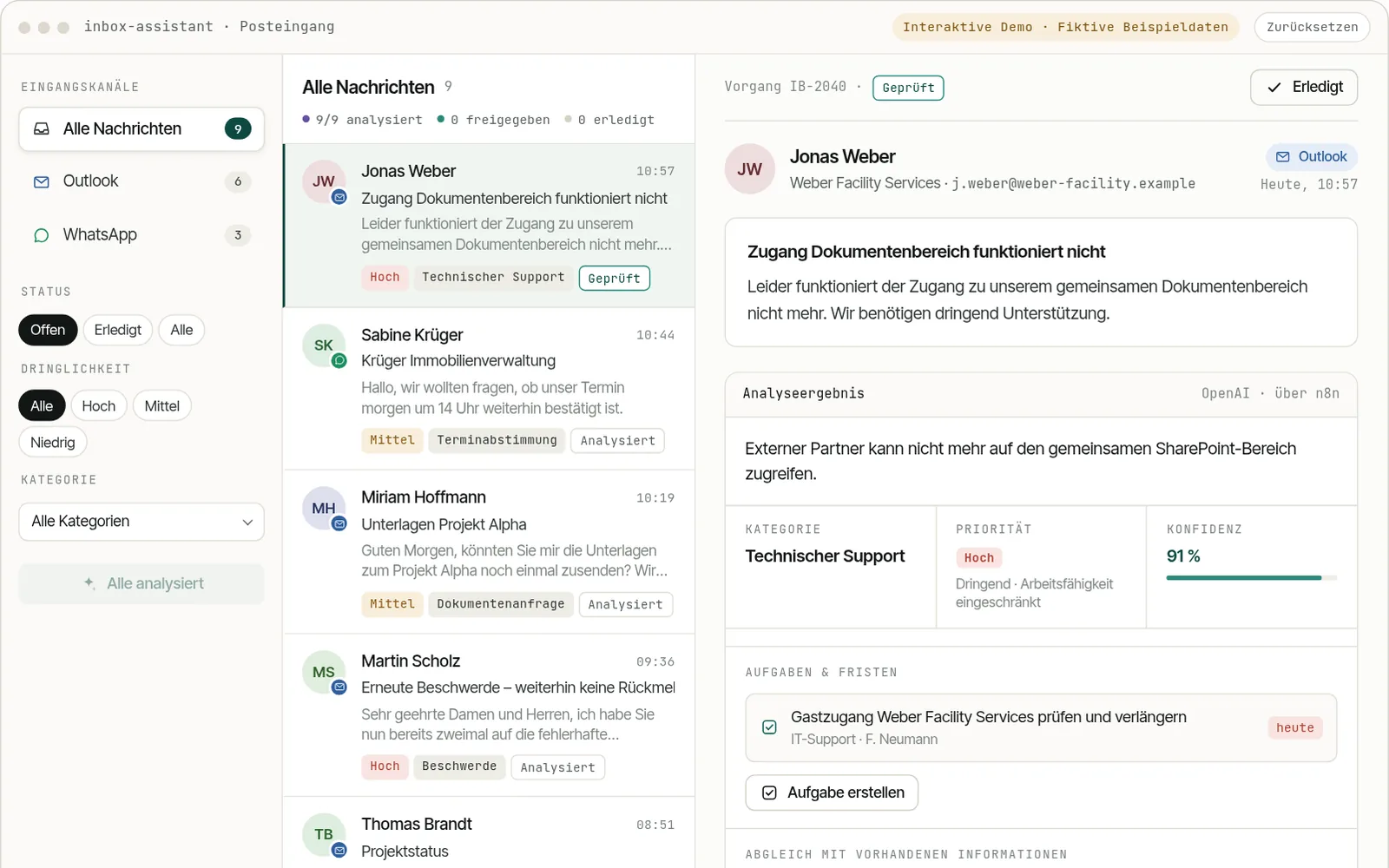Toggle the Gastzugang Weber Facility Services task checkbox
The height and width of the screenshot is (868, 1389).
769,727
